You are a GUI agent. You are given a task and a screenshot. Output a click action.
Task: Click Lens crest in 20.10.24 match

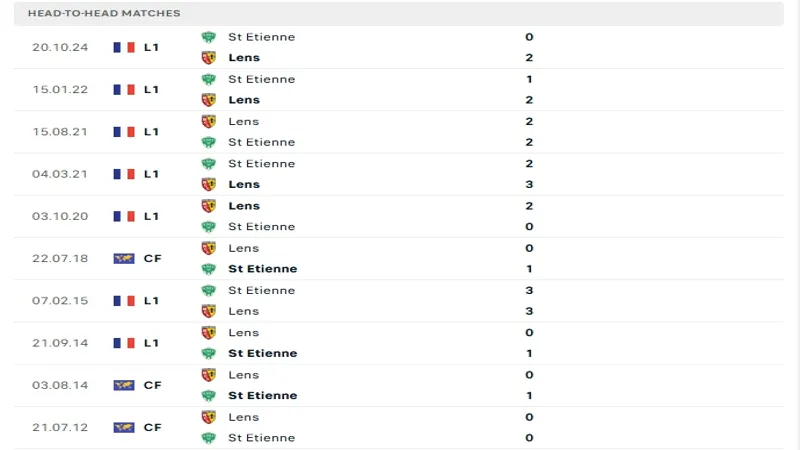tap(209, 58)
